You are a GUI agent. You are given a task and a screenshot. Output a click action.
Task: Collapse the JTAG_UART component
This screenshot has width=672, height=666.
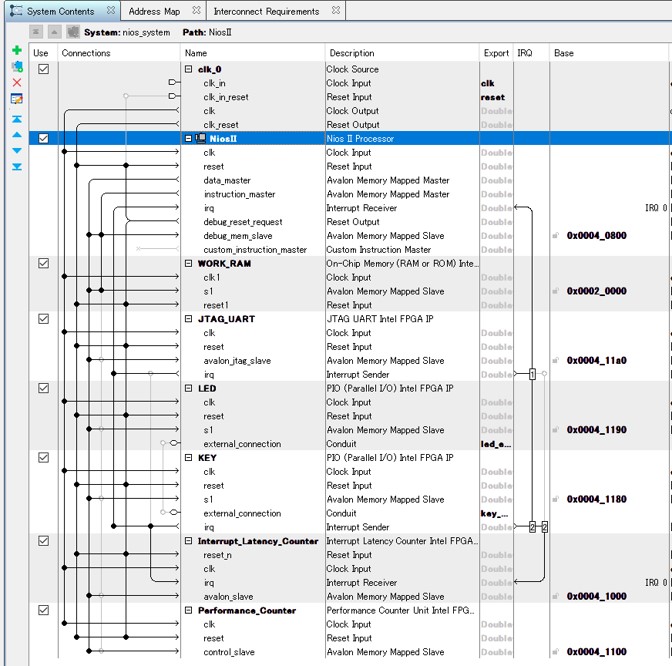click(188, 319)
